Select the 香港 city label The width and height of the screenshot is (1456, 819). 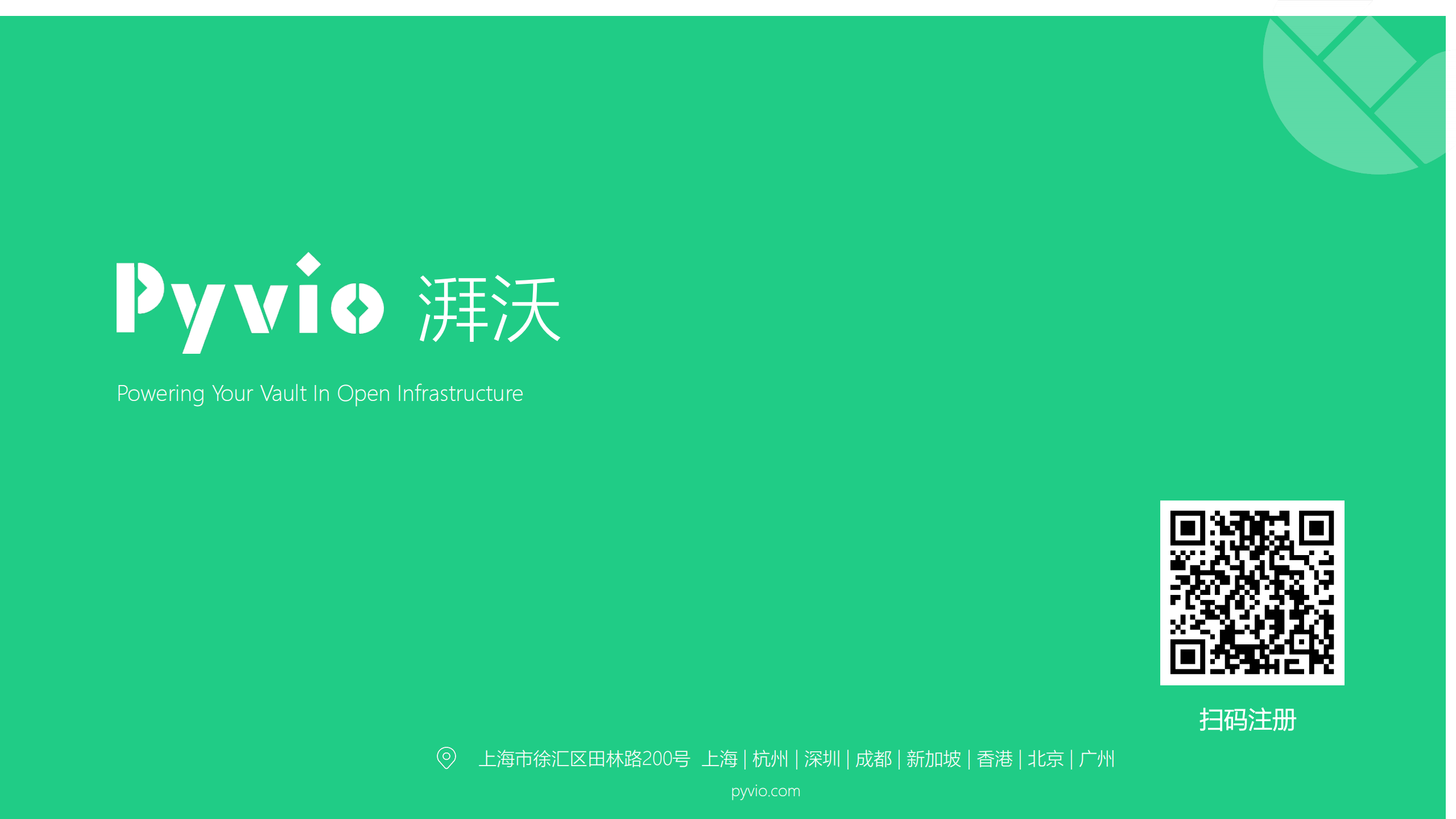994,759
